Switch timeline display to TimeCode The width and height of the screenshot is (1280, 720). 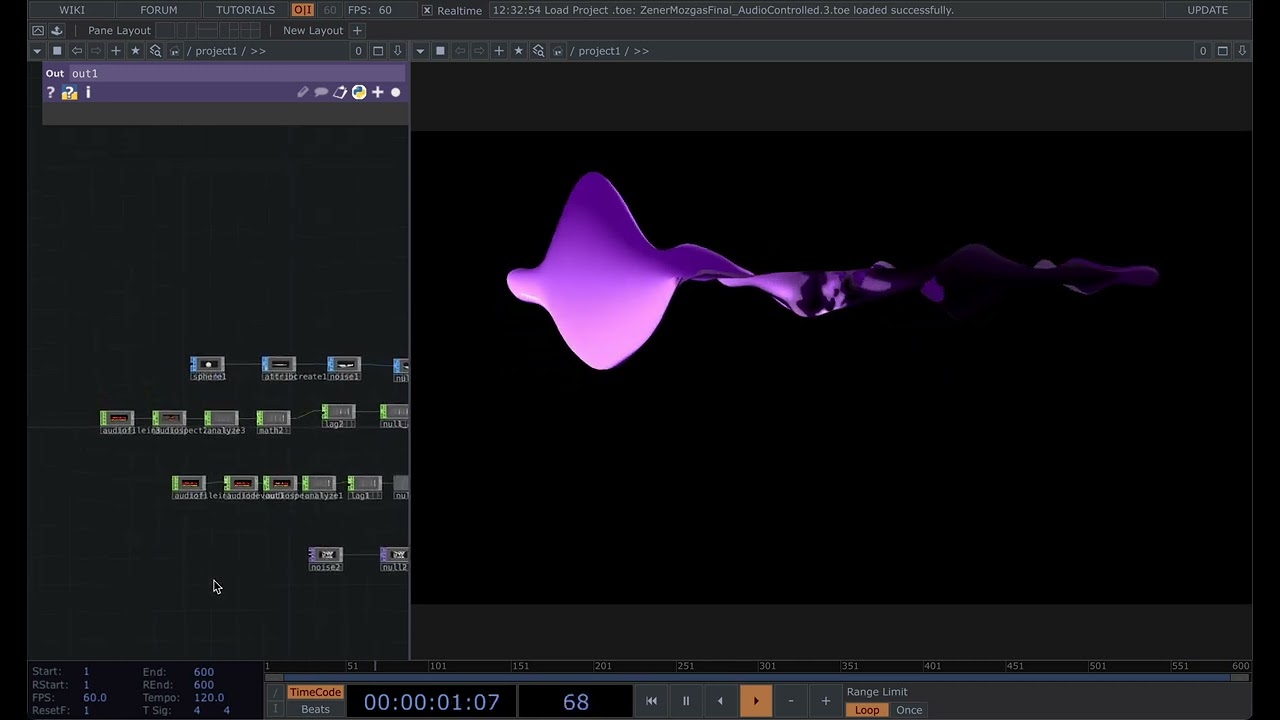click(x=315, y=692)
